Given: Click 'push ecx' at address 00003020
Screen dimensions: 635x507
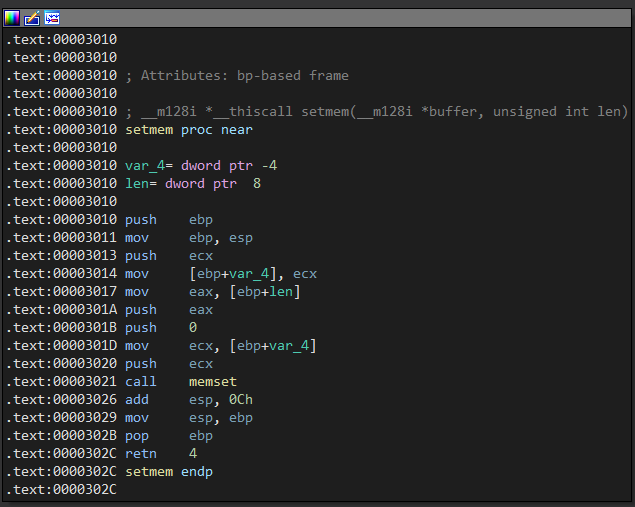Looking at the screenshot, I should point(169,364).
